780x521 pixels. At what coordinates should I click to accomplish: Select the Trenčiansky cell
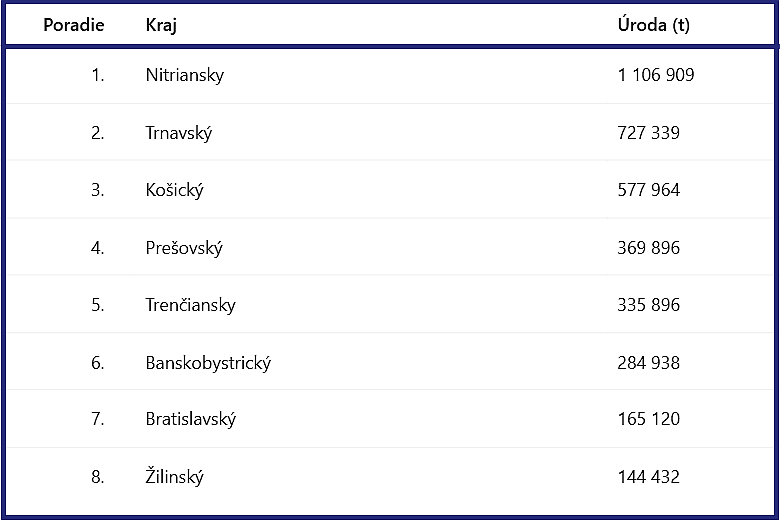(191, 305)
